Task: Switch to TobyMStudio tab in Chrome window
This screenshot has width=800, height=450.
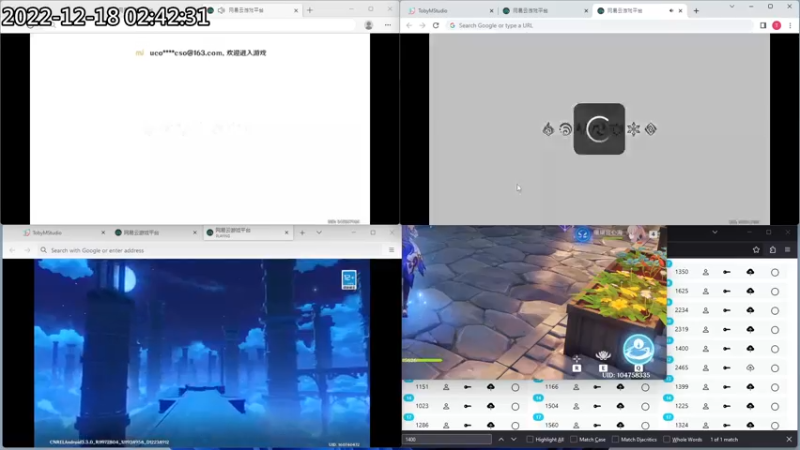Action: click(450, 10)
